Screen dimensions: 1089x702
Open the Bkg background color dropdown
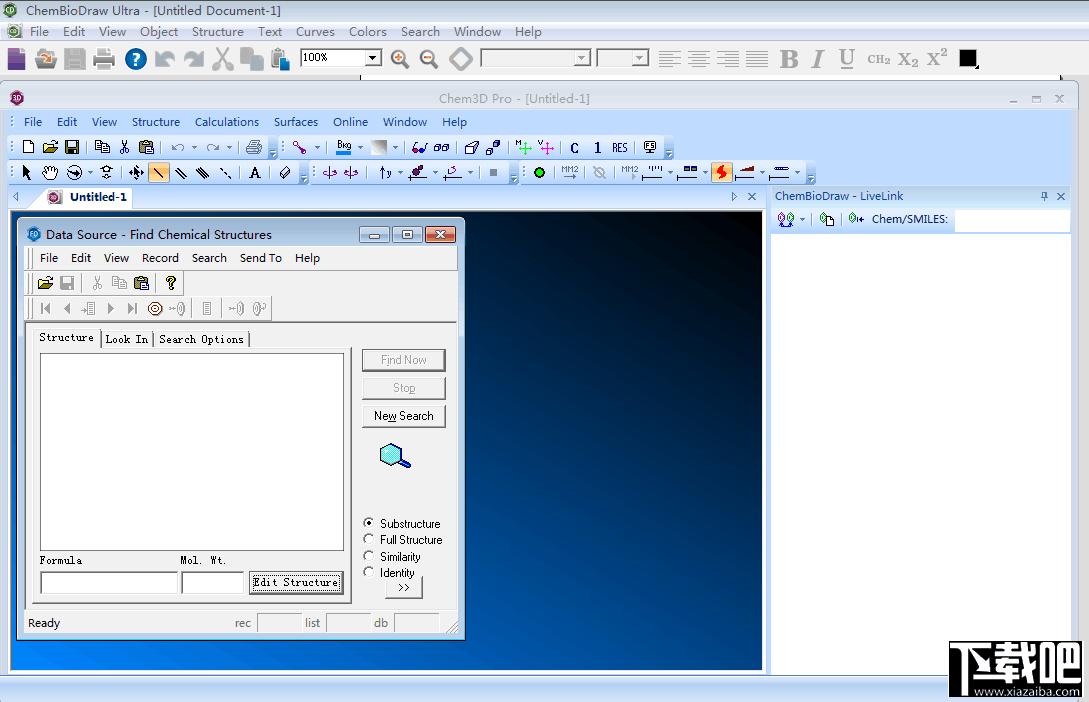tap(360, 147)
